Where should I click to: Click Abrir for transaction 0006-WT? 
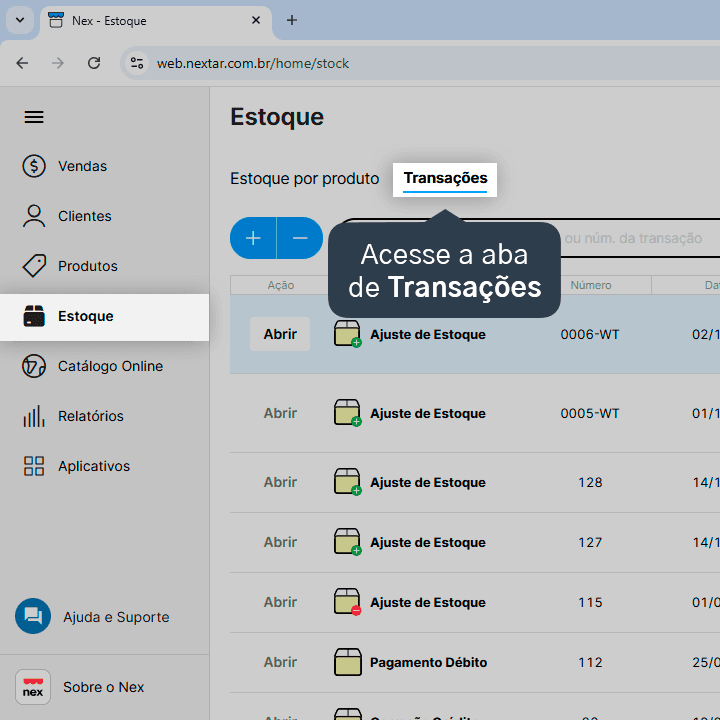pyautogui.click(x=280, y=334)
